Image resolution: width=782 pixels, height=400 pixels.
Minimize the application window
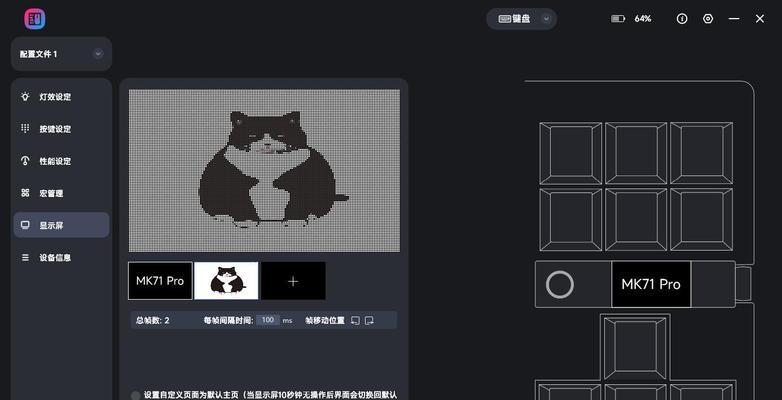[734, 19]
